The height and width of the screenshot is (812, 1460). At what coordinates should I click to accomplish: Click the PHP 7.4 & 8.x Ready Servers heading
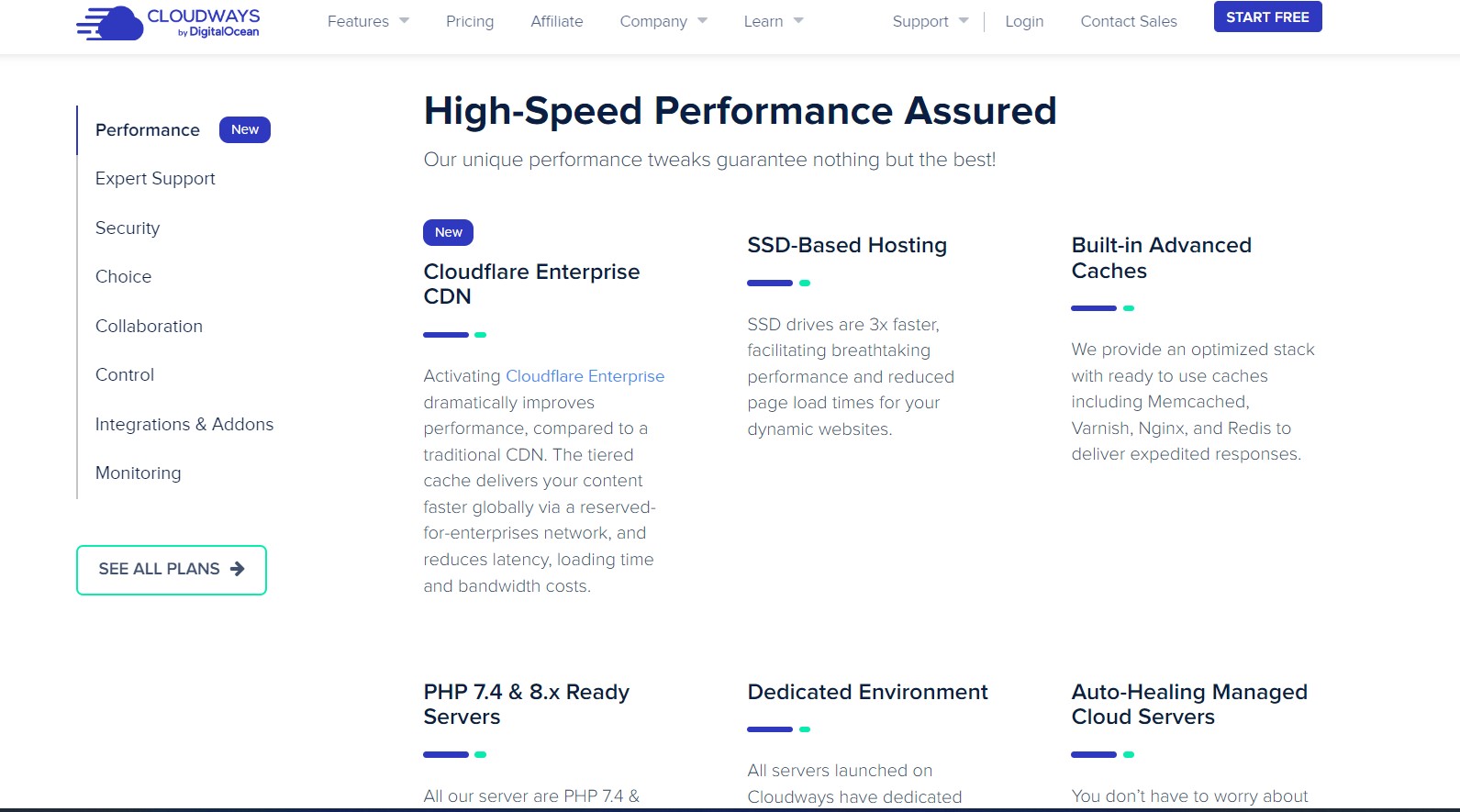click(x=526, y=705)
